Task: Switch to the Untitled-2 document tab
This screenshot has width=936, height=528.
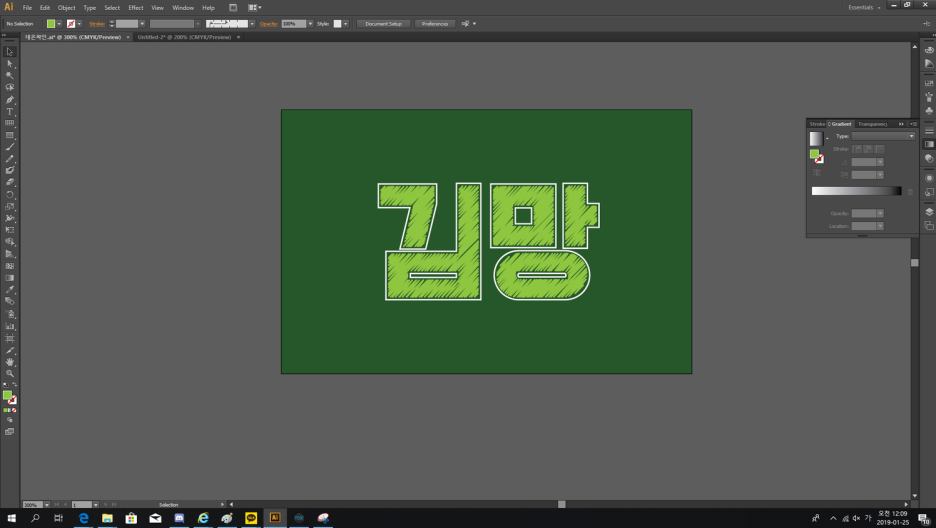Action: click(x=184, y=37)
